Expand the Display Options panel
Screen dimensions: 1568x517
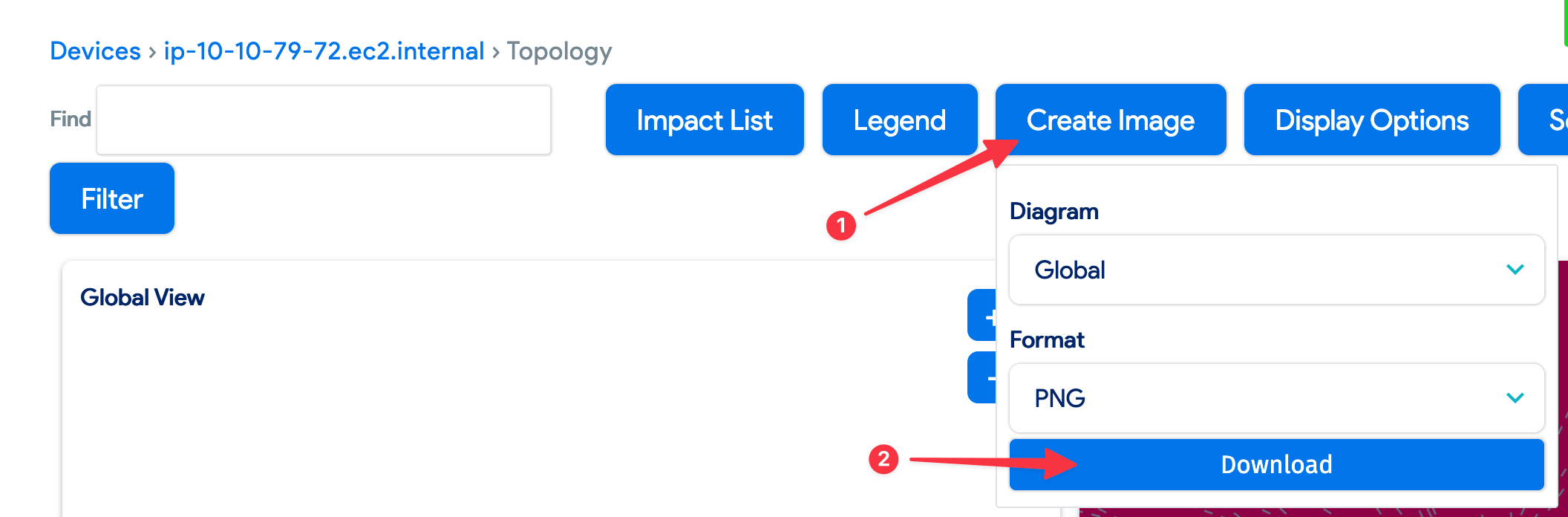(1371, 120)
